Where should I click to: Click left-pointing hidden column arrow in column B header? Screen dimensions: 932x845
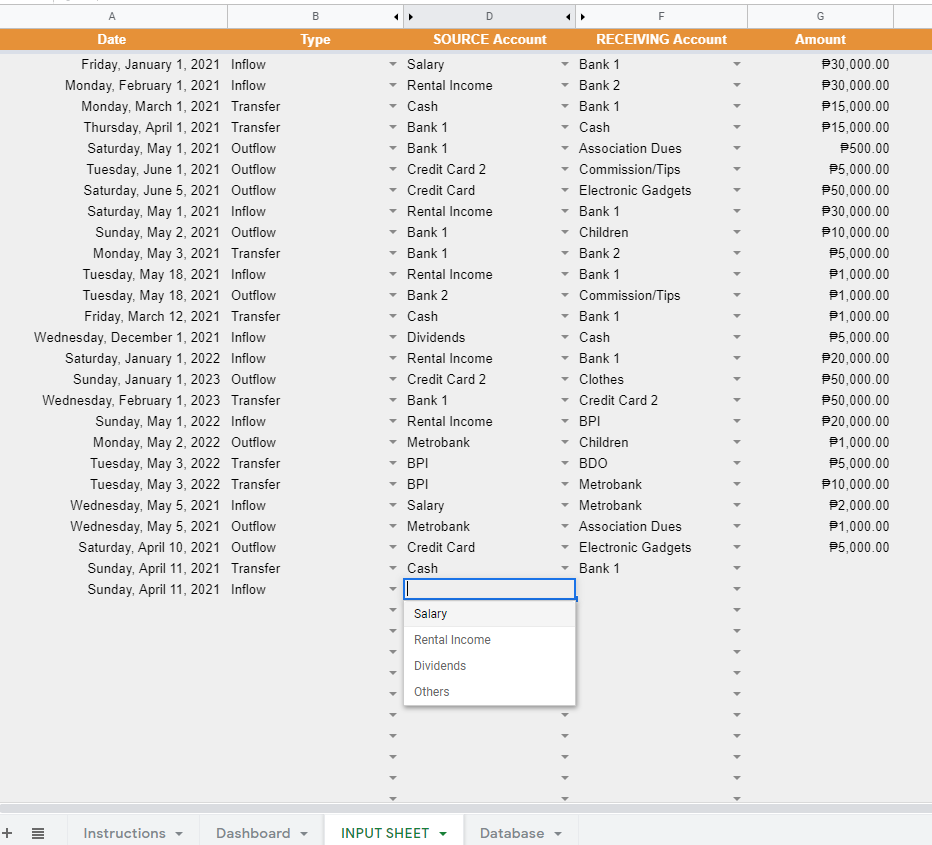tap(396, 17)
